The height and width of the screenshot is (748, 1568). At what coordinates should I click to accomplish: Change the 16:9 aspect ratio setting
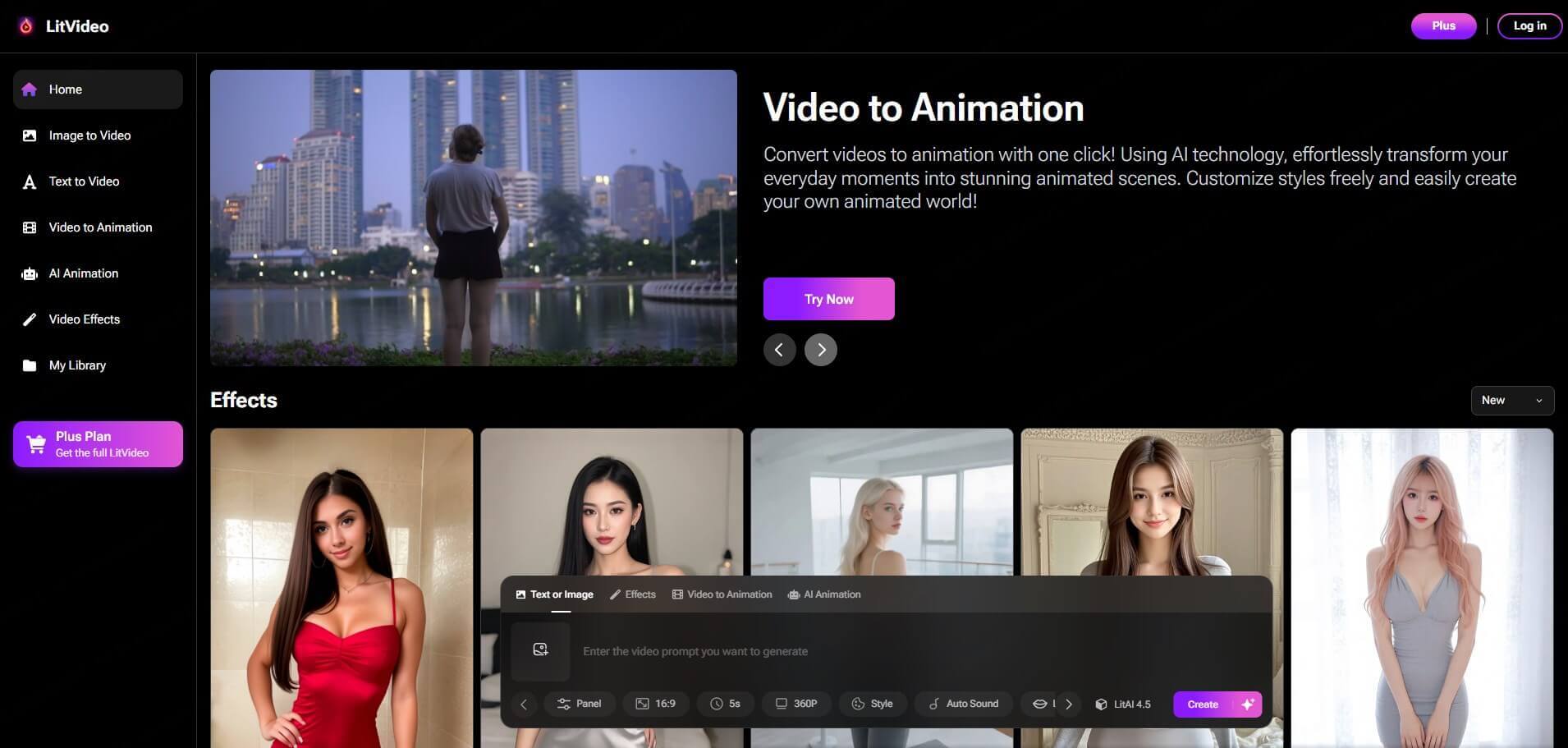click(x=655, y=704)
